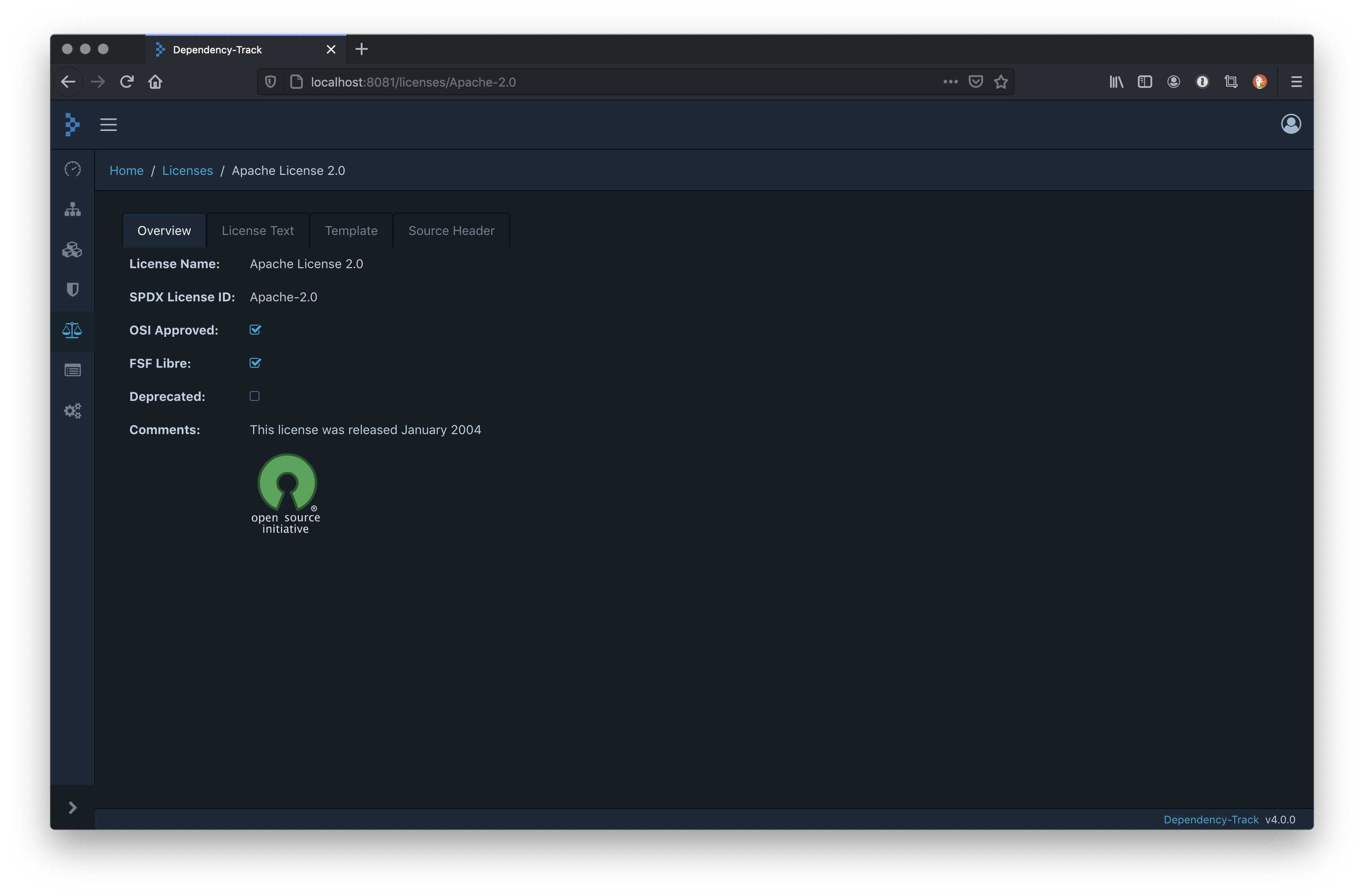Open Licenses balance scale sidebar icon
Viewport: 1364px width, 896px height.
pyautogui.click(x=72, y=330)
